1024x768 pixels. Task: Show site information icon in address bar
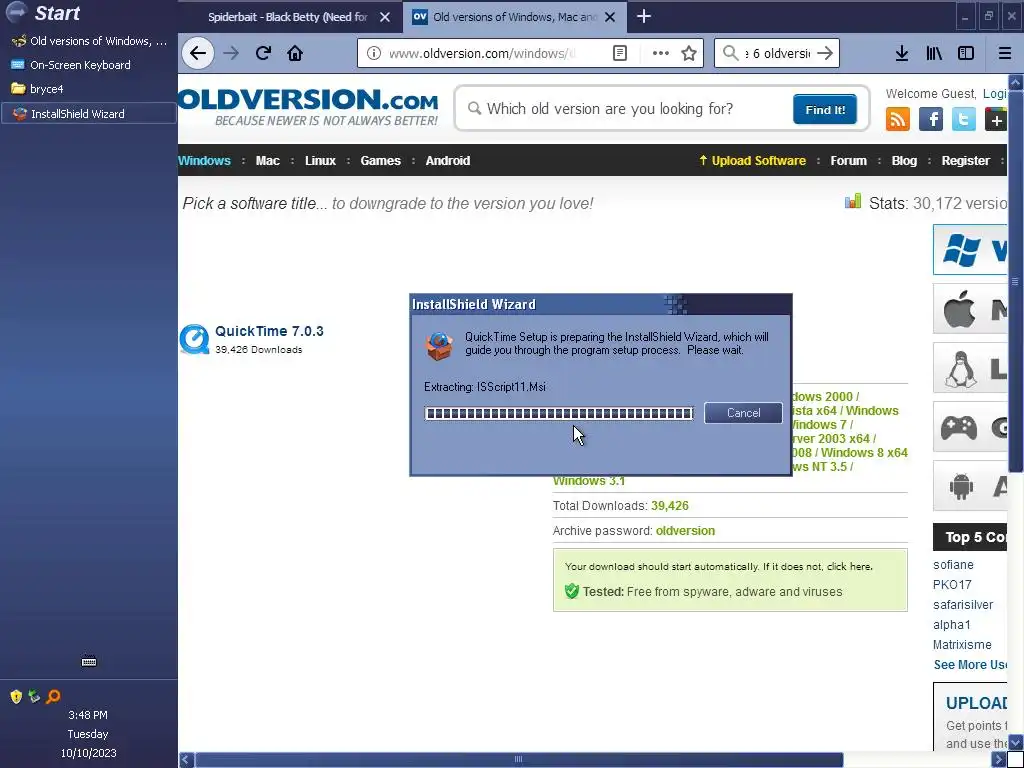[374, 53]
